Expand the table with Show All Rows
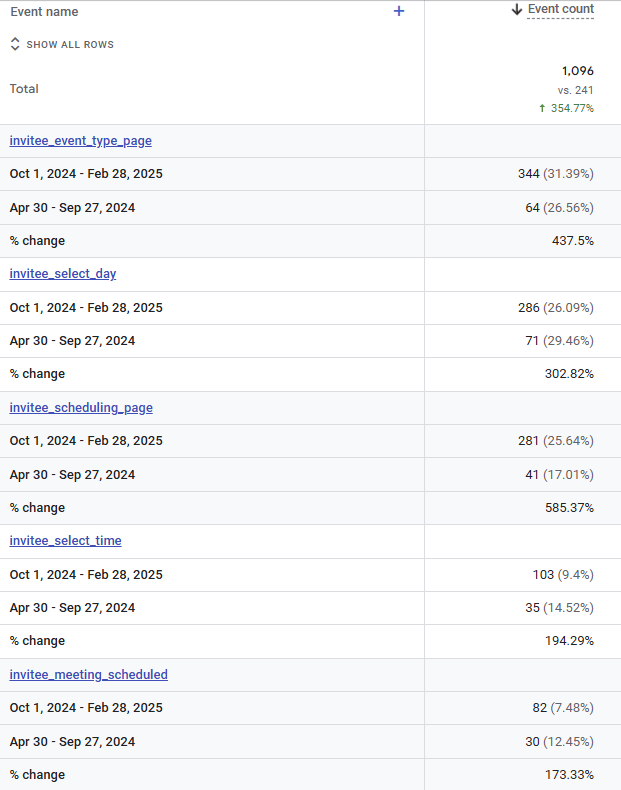621x790 pixels. click(x=62, y=44)
